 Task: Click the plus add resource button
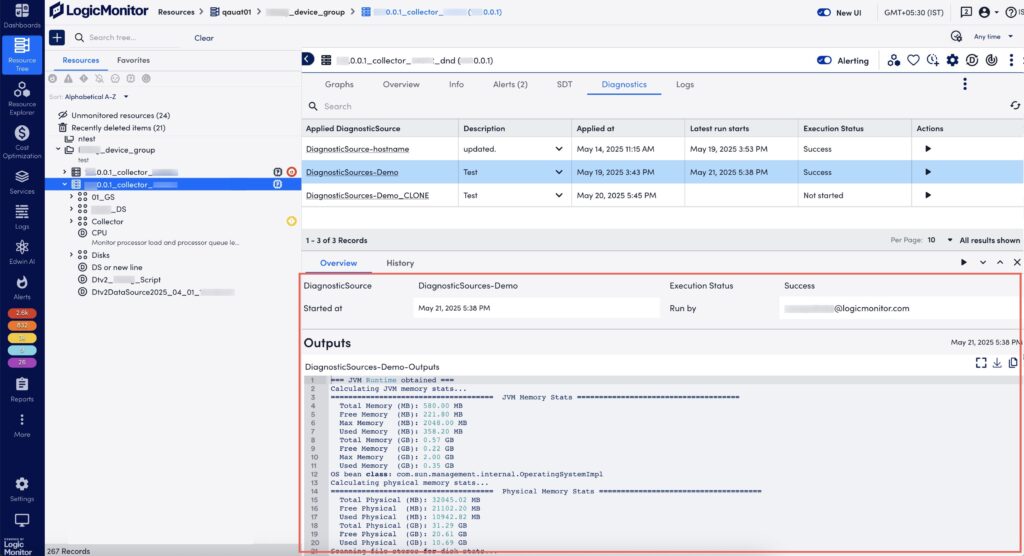pyautogui.click(x=57, y=37)
